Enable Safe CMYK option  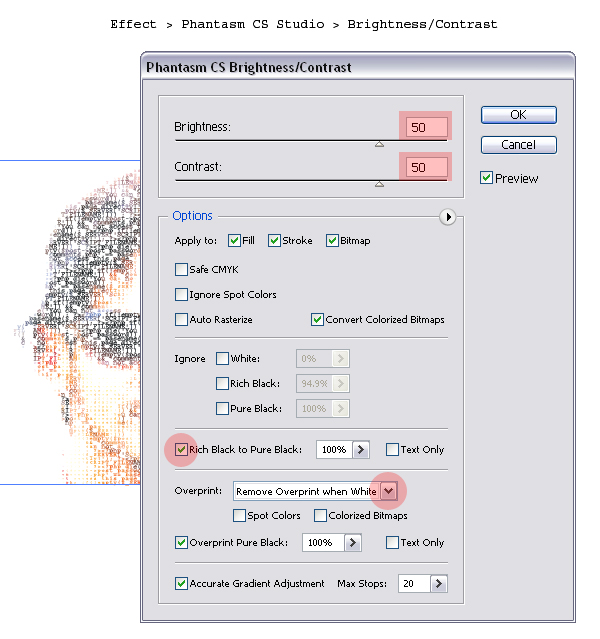pyautogui.click(x=181, y=269)
